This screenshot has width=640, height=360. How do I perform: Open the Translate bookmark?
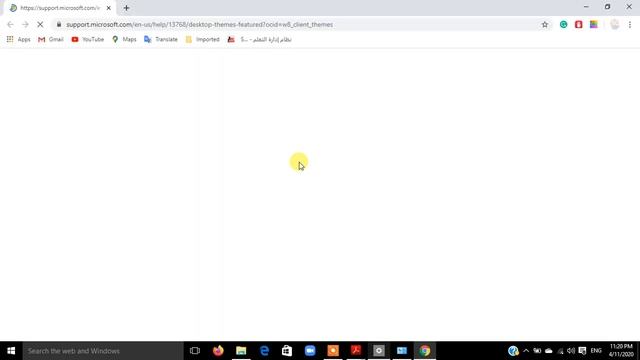(161, 39)
